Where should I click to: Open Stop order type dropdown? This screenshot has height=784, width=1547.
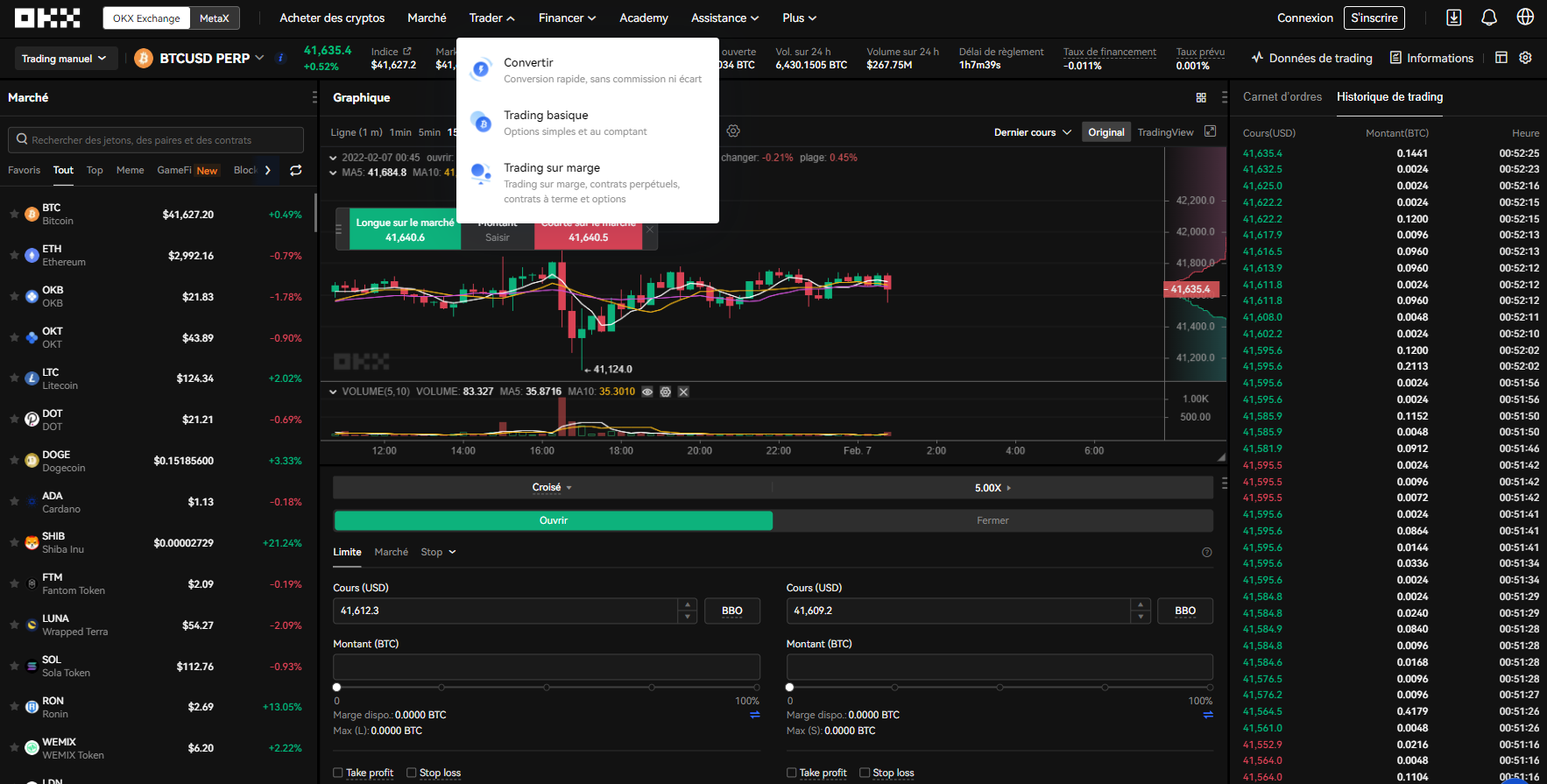pos(438,552)
